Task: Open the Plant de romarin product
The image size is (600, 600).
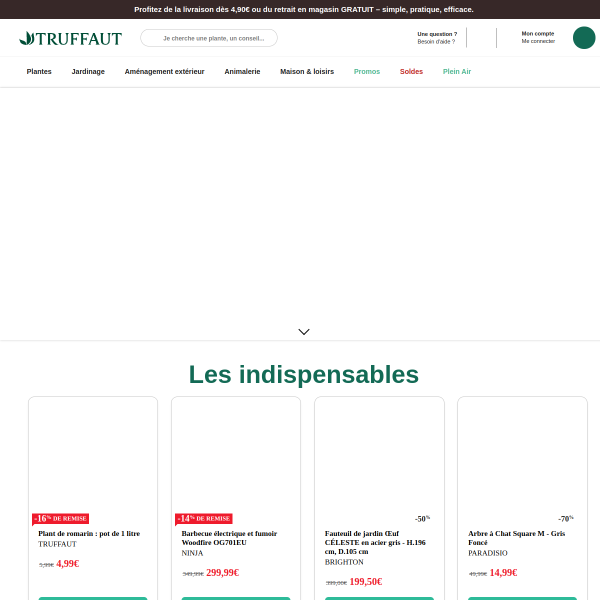Action: pos(89,533)
